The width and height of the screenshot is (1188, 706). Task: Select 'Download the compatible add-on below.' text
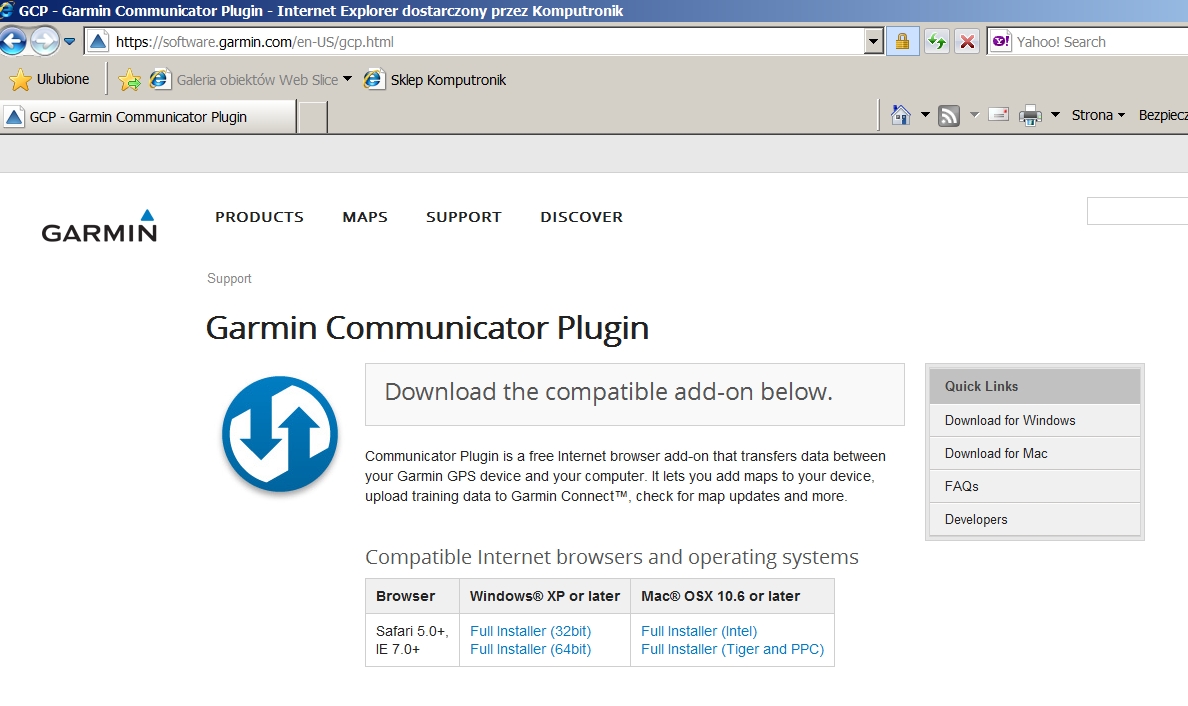coord(608,392)
